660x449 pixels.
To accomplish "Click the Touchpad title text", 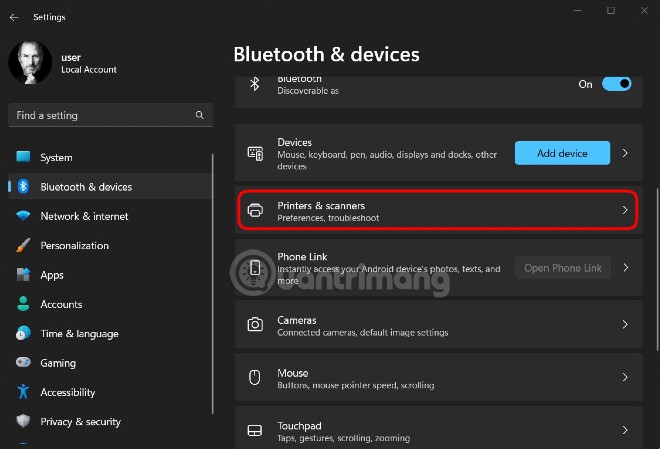I will (299, 425).
